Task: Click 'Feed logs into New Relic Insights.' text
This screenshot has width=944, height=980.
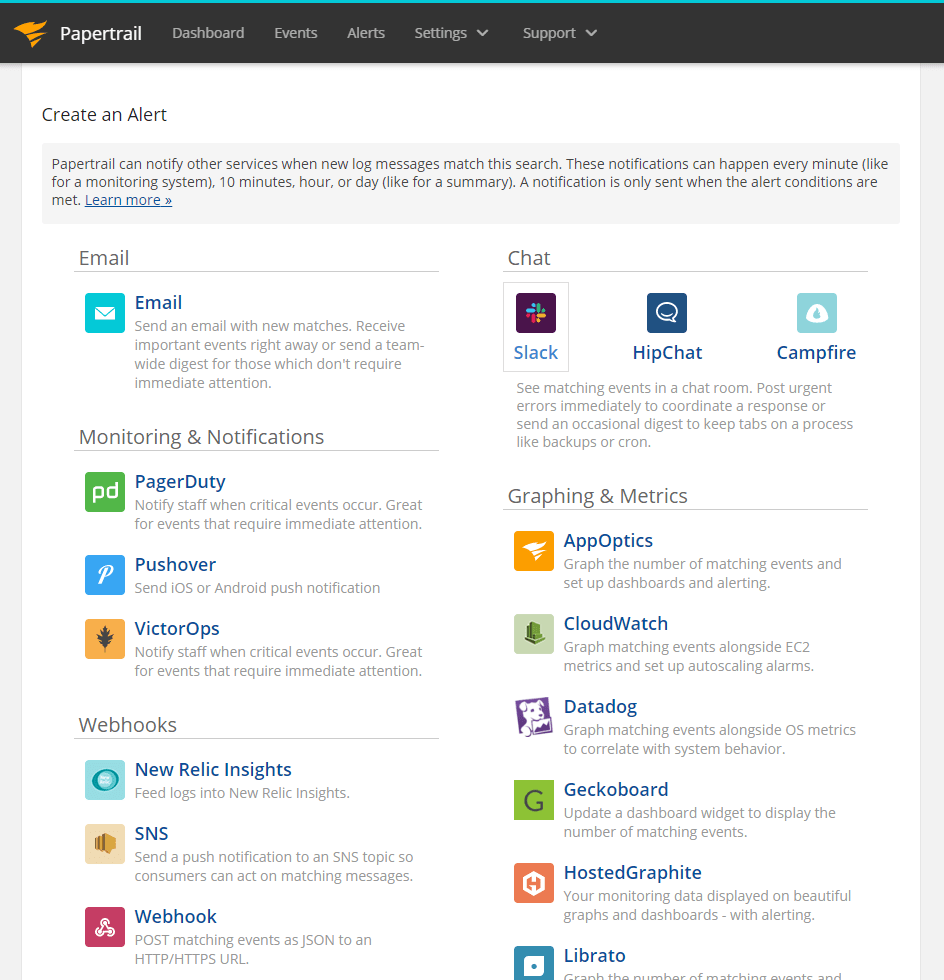Action: 242,793
